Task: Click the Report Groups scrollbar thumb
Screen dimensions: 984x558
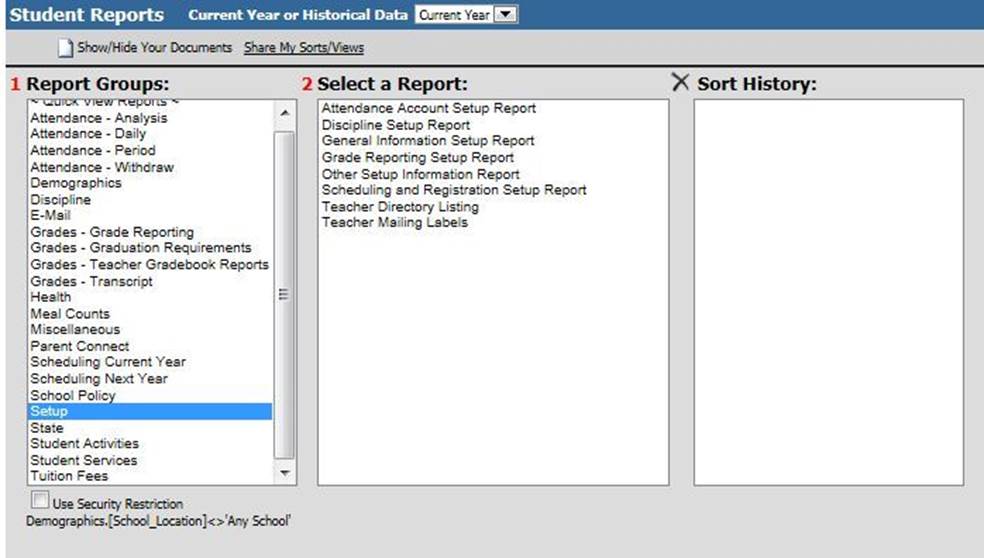Action: (x=284, y=295)
